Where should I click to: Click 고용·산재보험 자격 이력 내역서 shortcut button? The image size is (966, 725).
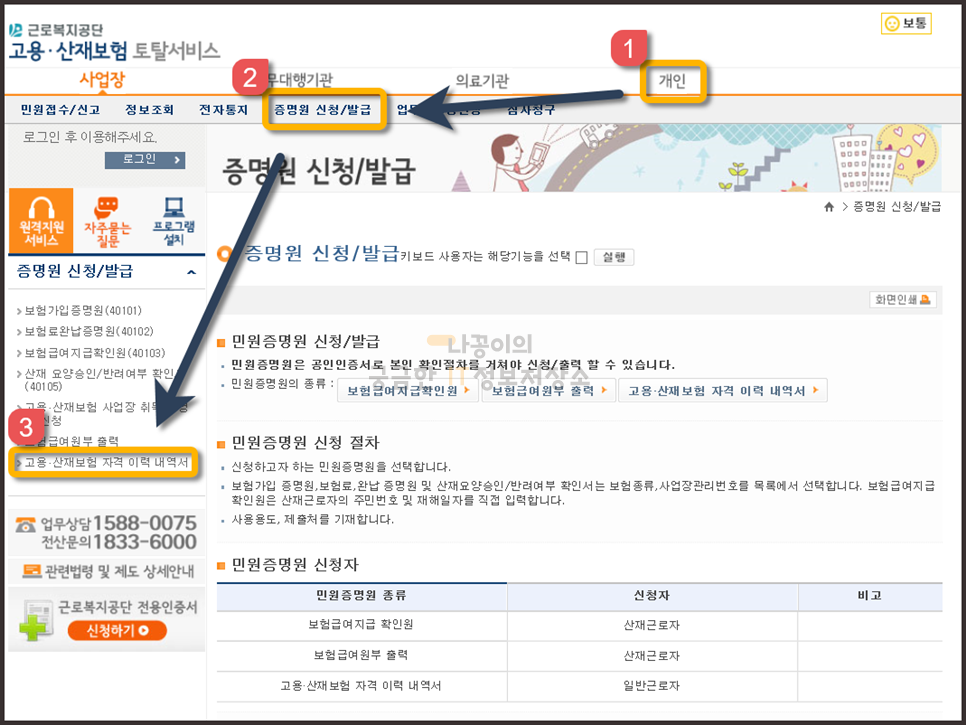pyautogui.click(x=722, y=391)
